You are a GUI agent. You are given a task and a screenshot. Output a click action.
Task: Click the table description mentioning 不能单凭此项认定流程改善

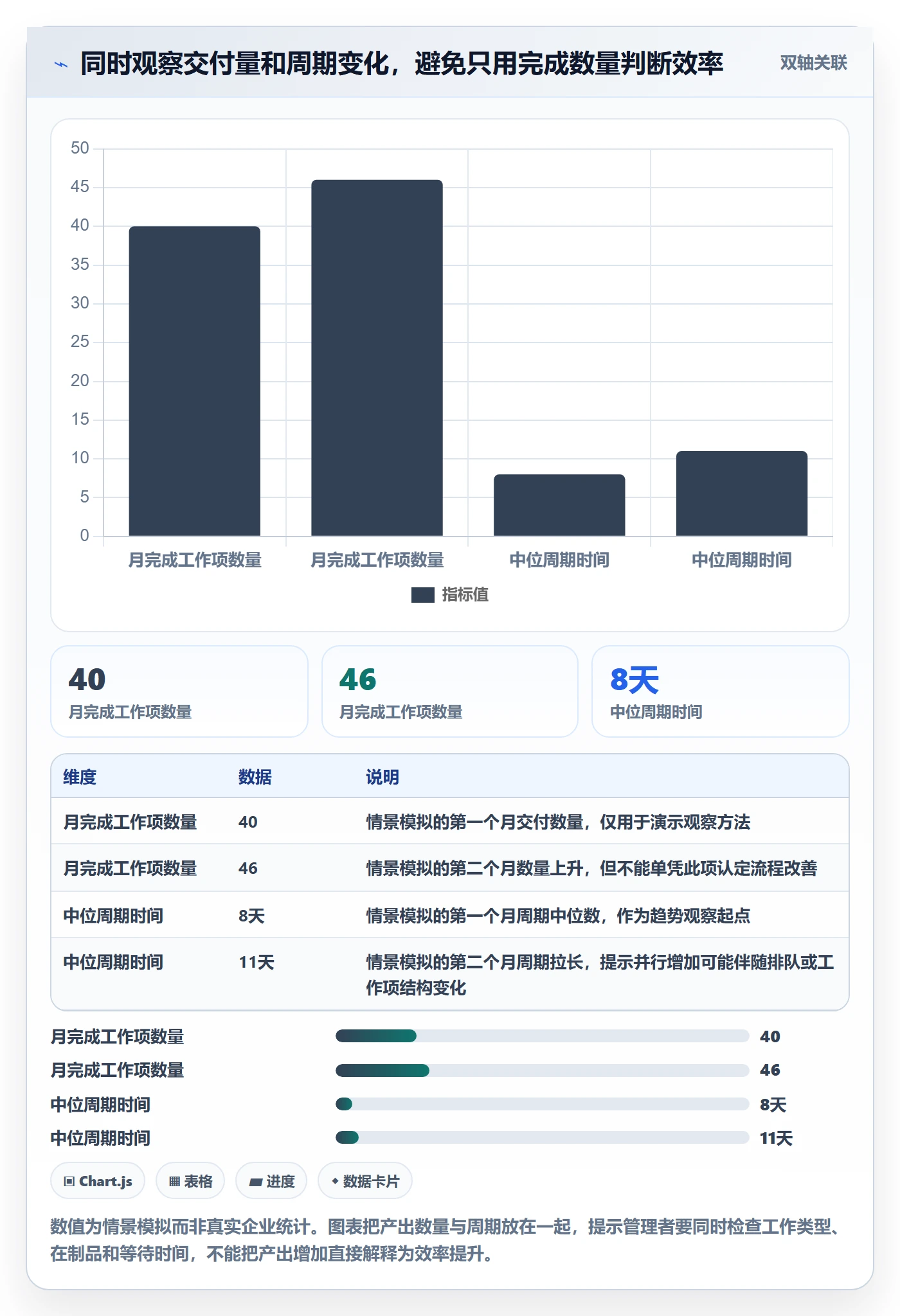click(591, 868)
